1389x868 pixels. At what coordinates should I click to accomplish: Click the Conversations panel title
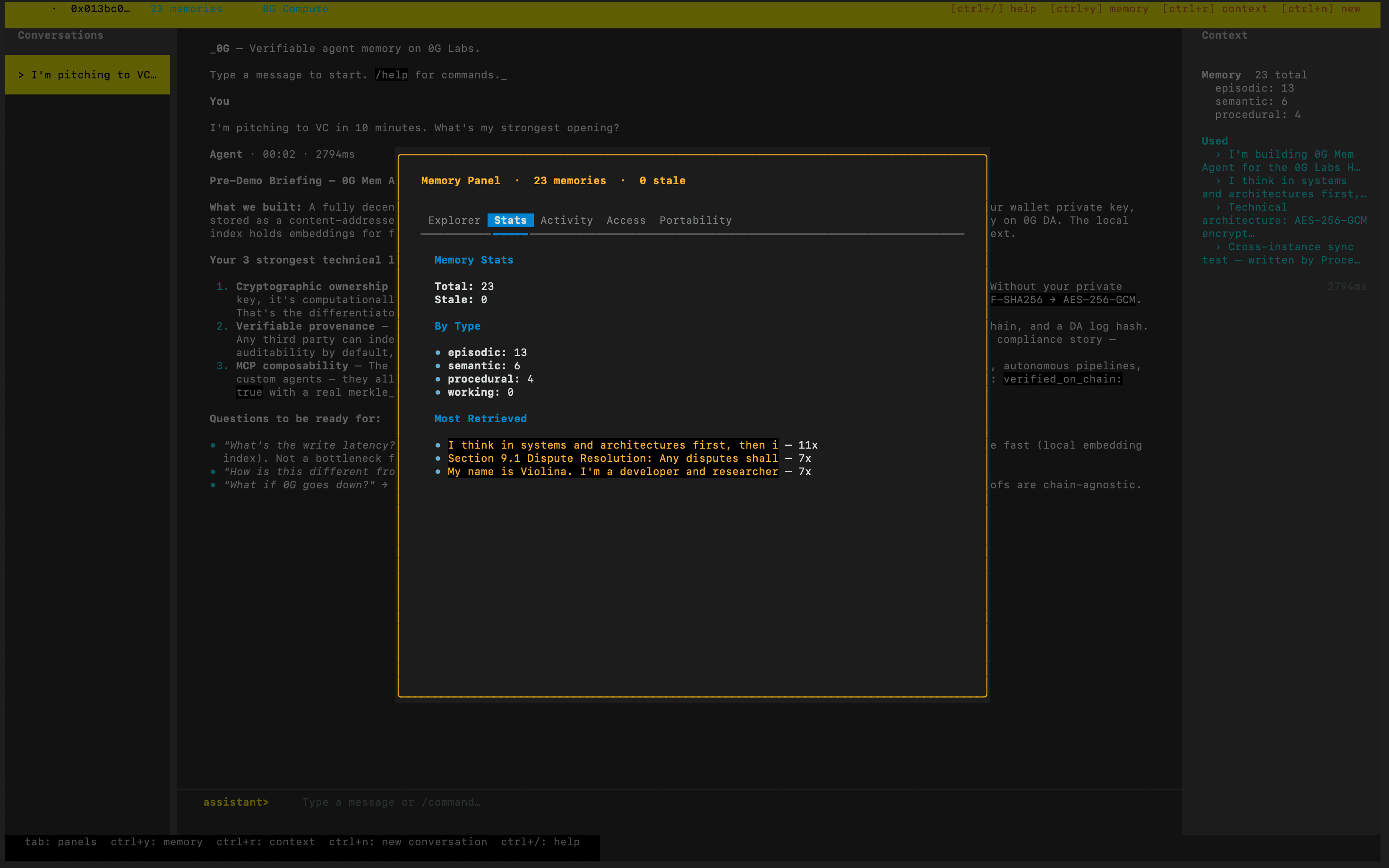pyautogui.click(x=60, y=35)
